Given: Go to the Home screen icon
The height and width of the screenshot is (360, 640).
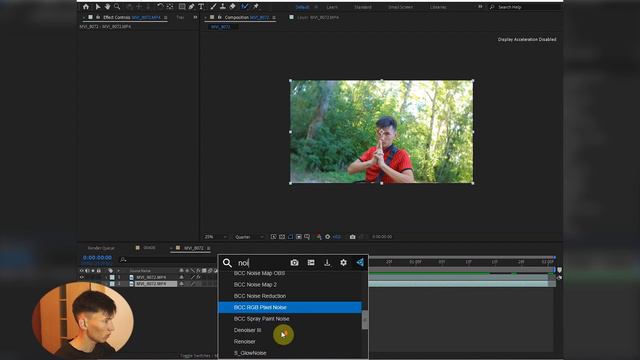Looking at the screenshot, I should 86,7.
